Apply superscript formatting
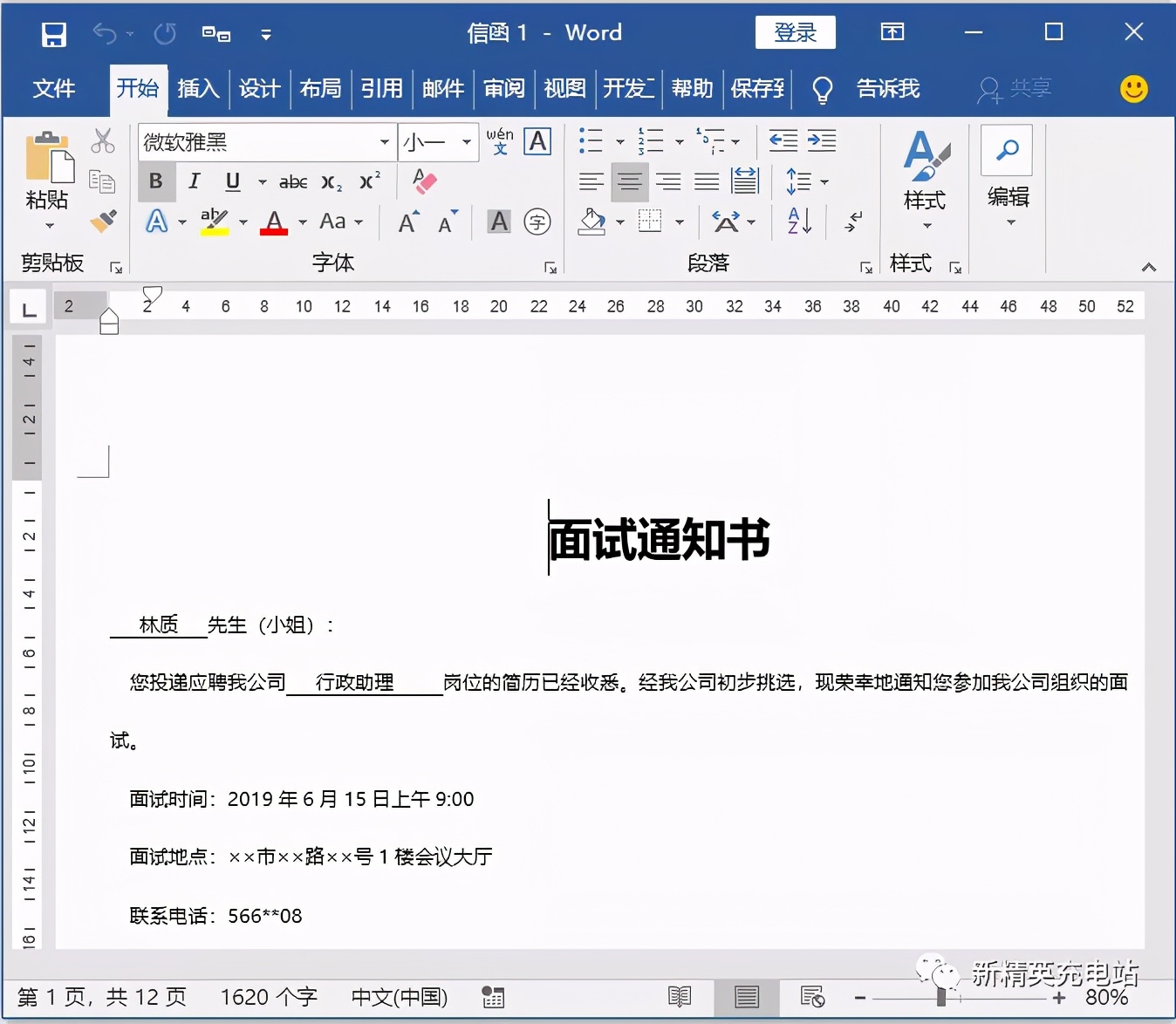 coord(370,181)
